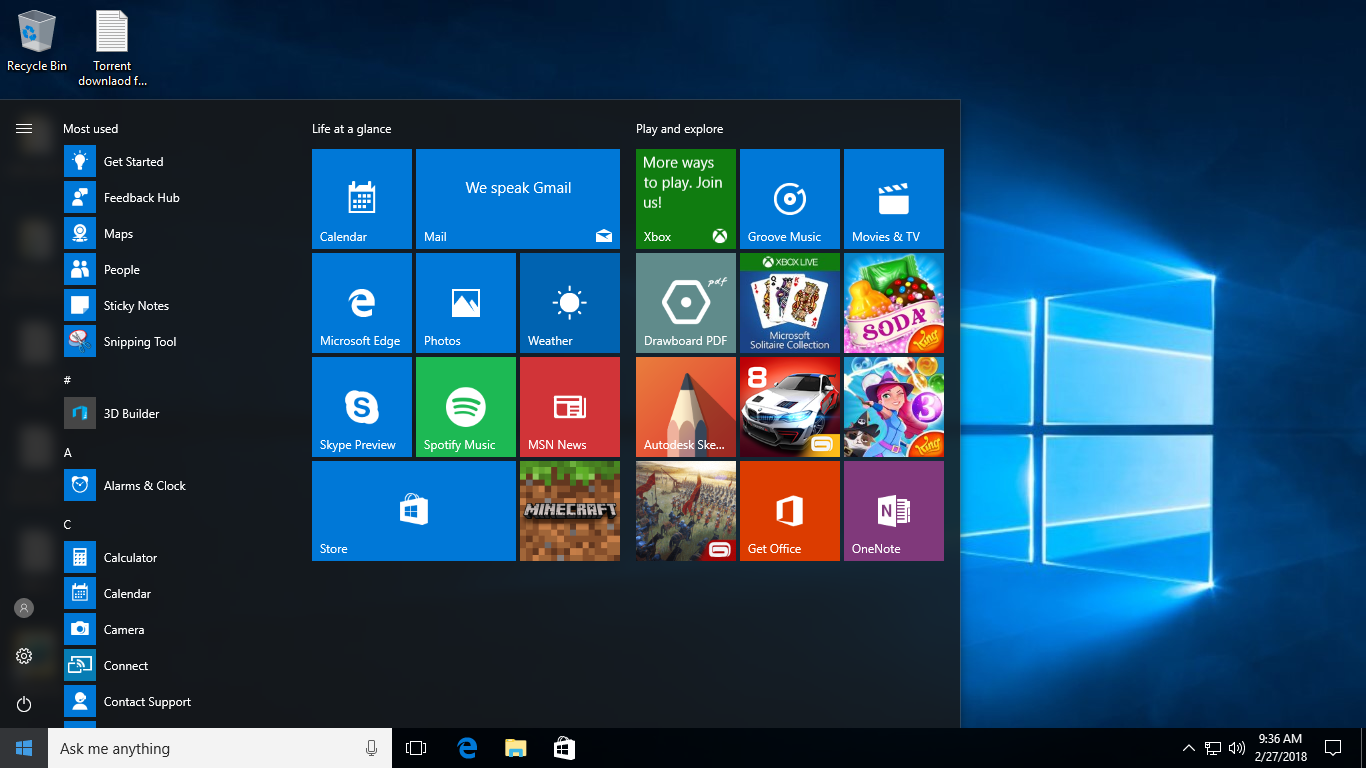Image resolution: width=1366 pixels, height=768 pixels.
Task: Launch the OneNote tile
Action: click(x=894, y=511)
